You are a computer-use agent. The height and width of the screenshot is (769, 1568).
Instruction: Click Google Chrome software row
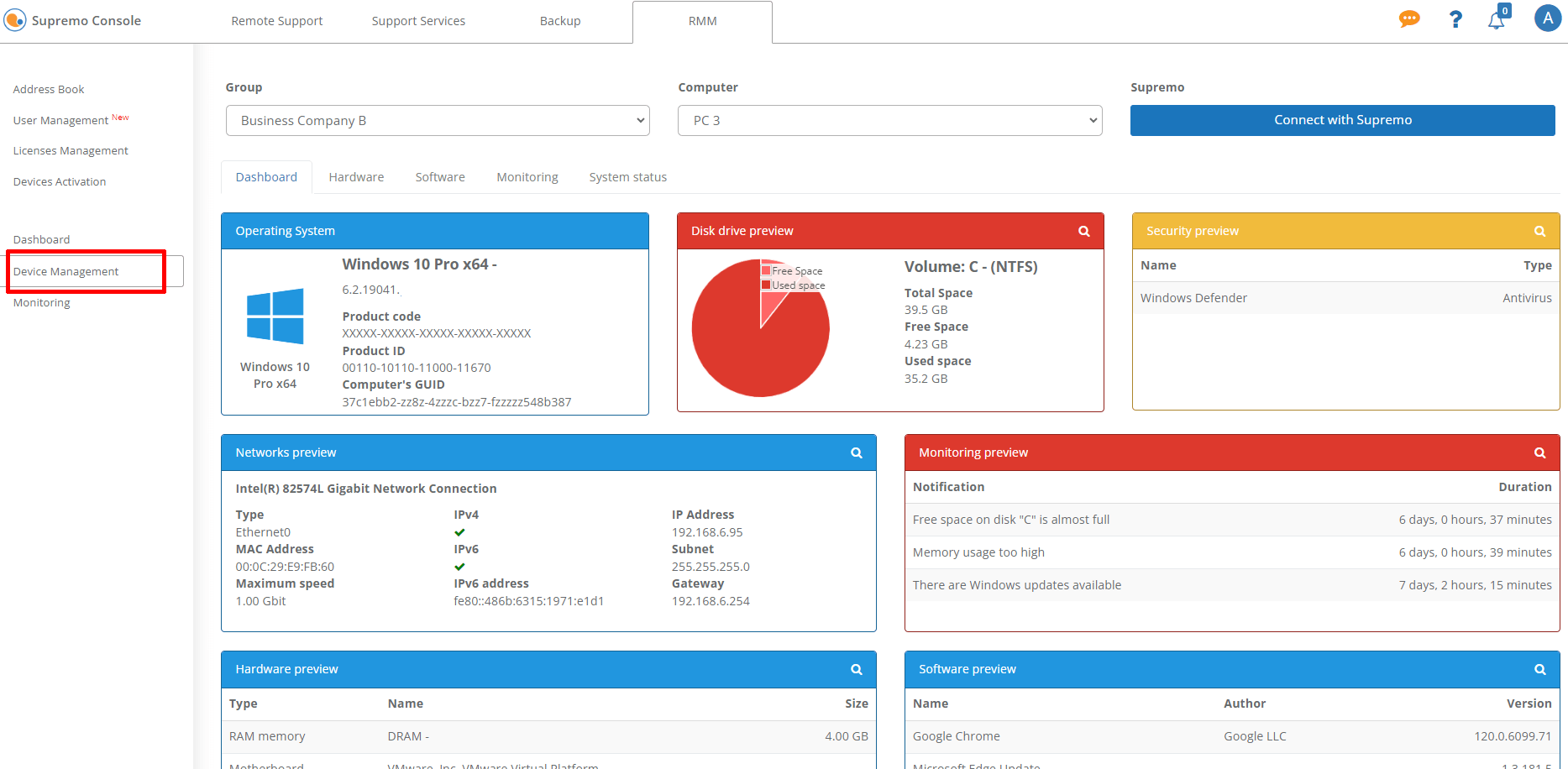point(1232,736)
